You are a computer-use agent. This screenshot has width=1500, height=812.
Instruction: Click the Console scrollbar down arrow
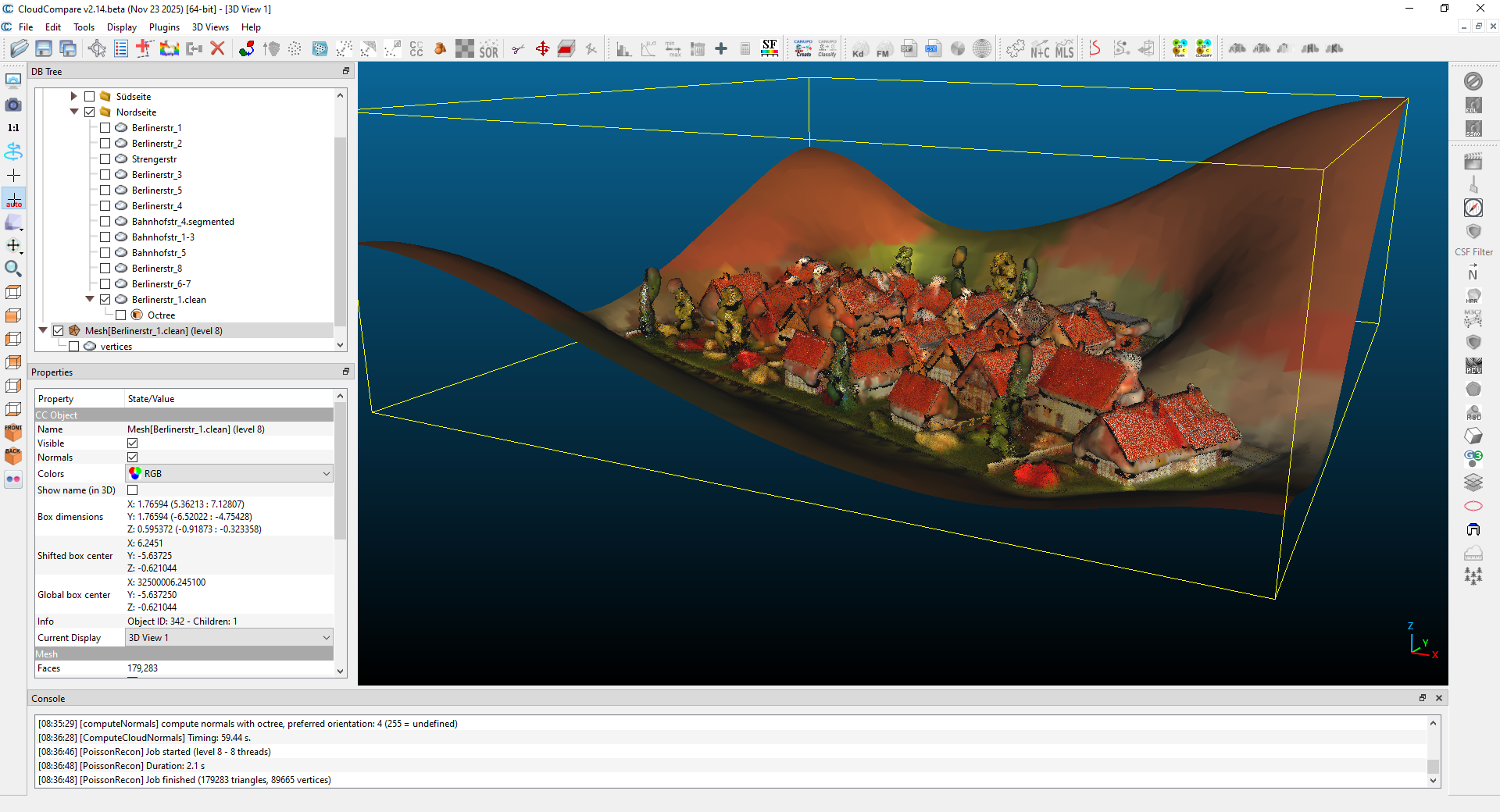(1433, 780)
